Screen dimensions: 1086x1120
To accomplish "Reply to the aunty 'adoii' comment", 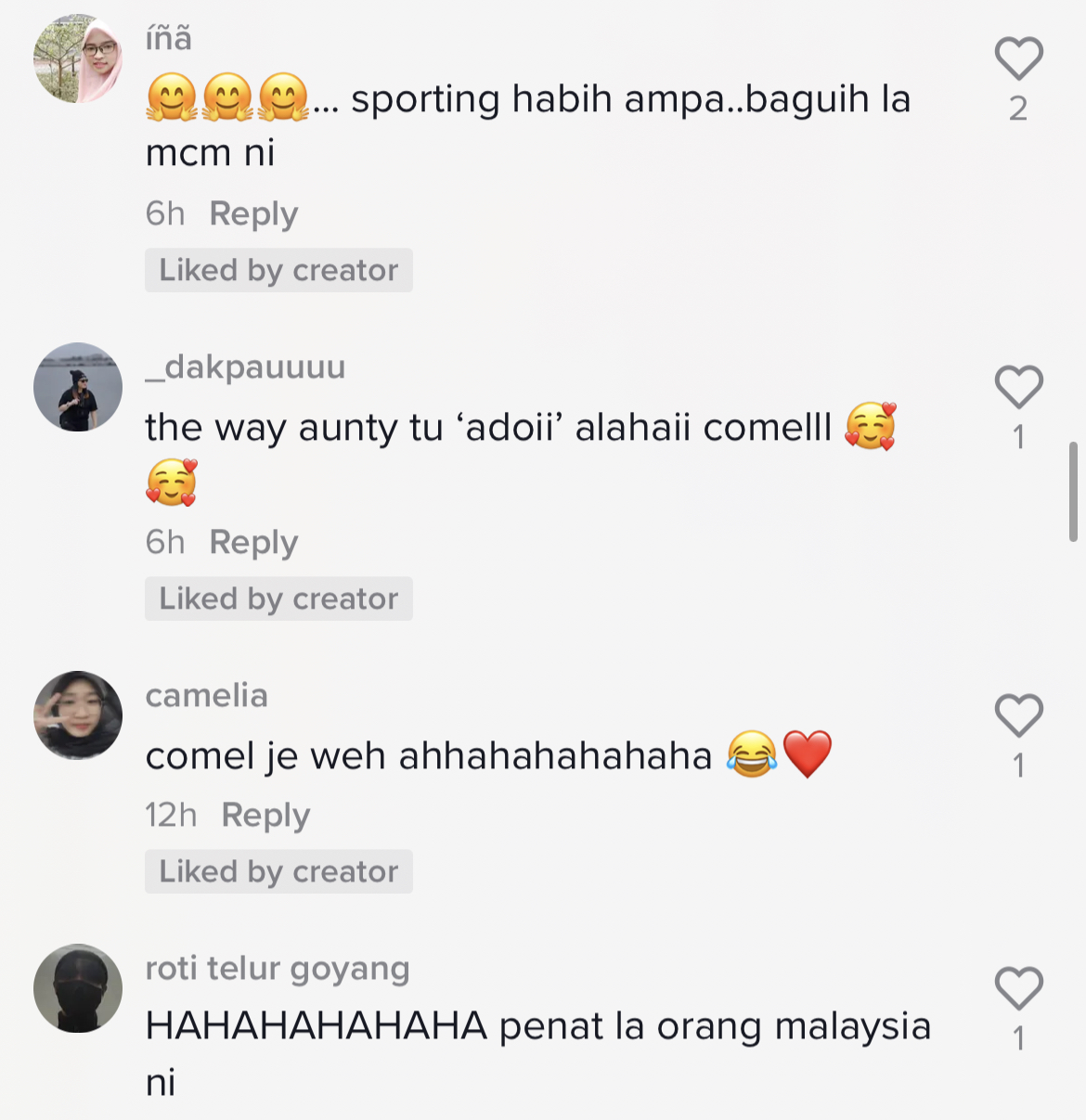I will 253,543.
